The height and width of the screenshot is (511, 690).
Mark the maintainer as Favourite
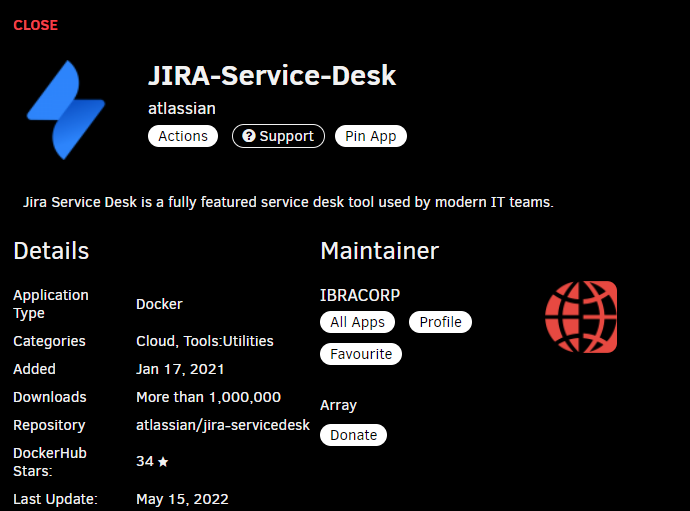361,354
